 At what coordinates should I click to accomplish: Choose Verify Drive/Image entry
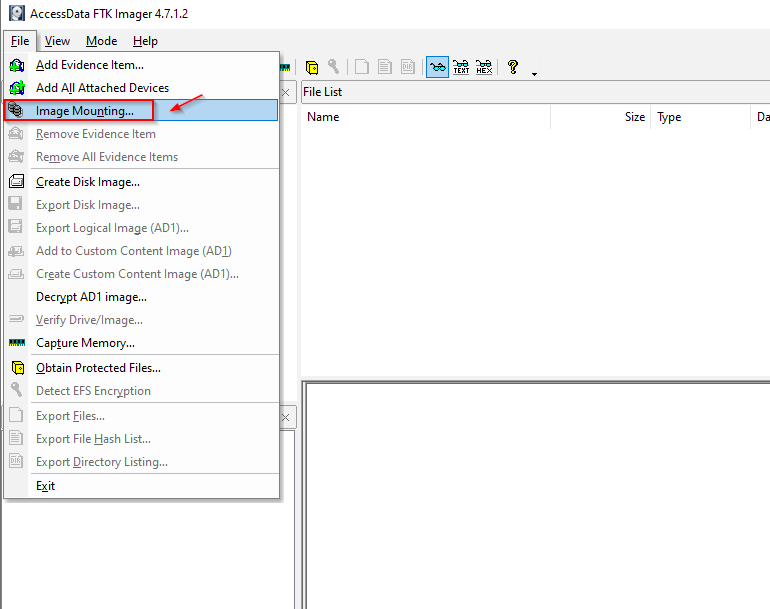point(141,320)
